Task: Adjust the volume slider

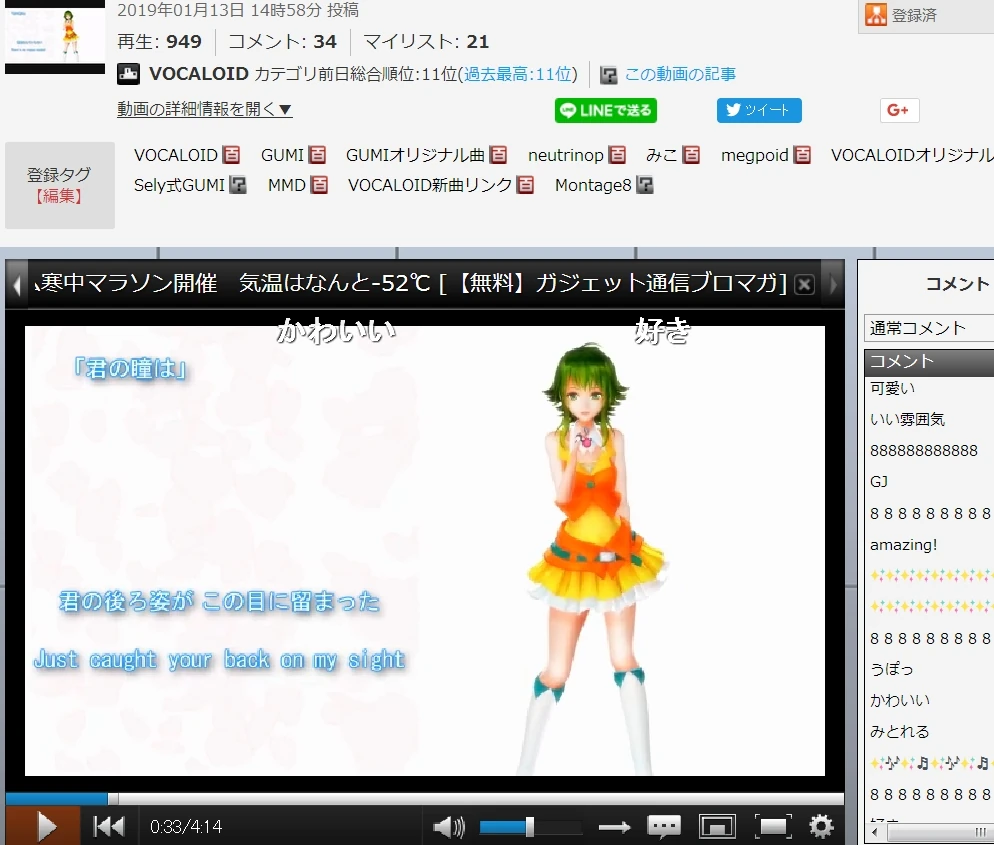Action: point(530,827)
